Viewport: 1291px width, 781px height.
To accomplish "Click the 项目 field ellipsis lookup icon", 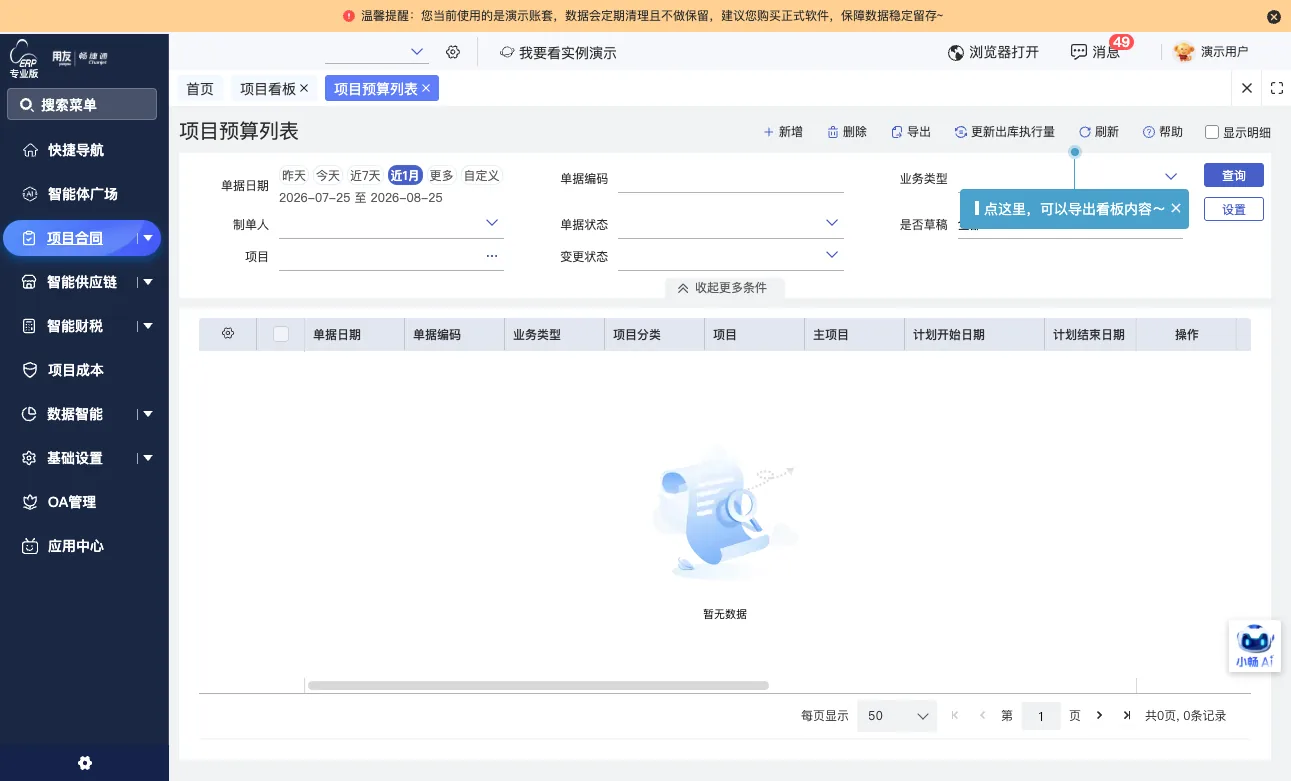I will click(492, 256).
